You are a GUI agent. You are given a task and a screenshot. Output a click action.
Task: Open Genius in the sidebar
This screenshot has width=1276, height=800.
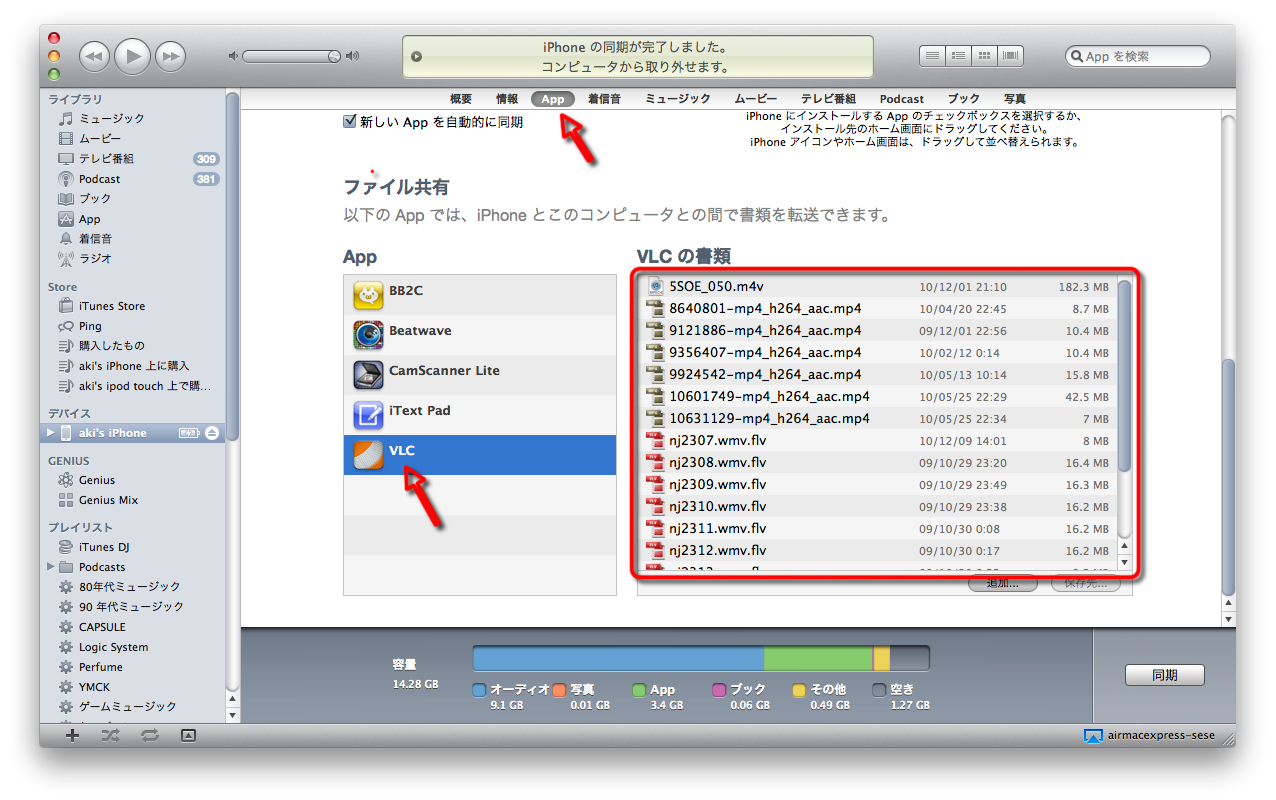[x=97, y=480]
